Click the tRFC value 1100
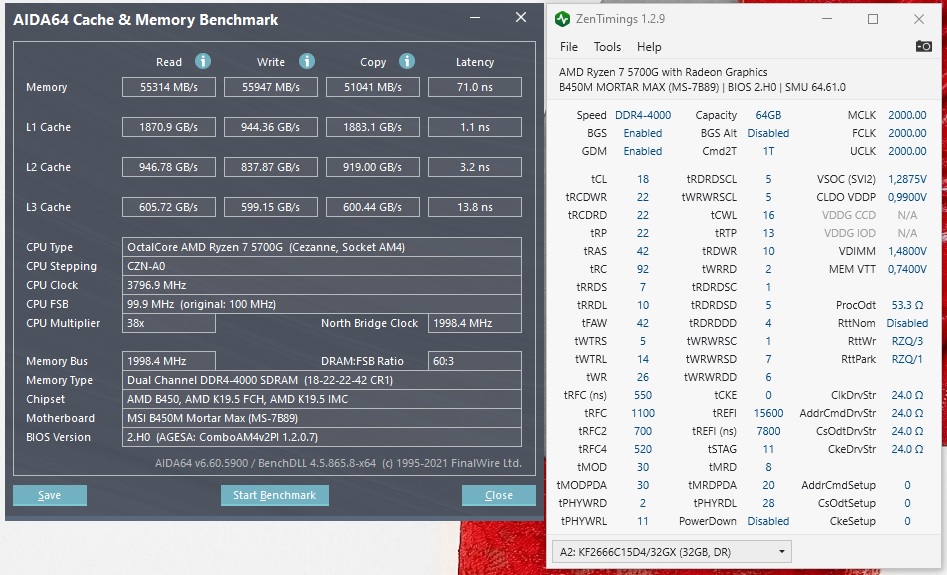Viewport: 947px width, 575px height. pos(643,413)
